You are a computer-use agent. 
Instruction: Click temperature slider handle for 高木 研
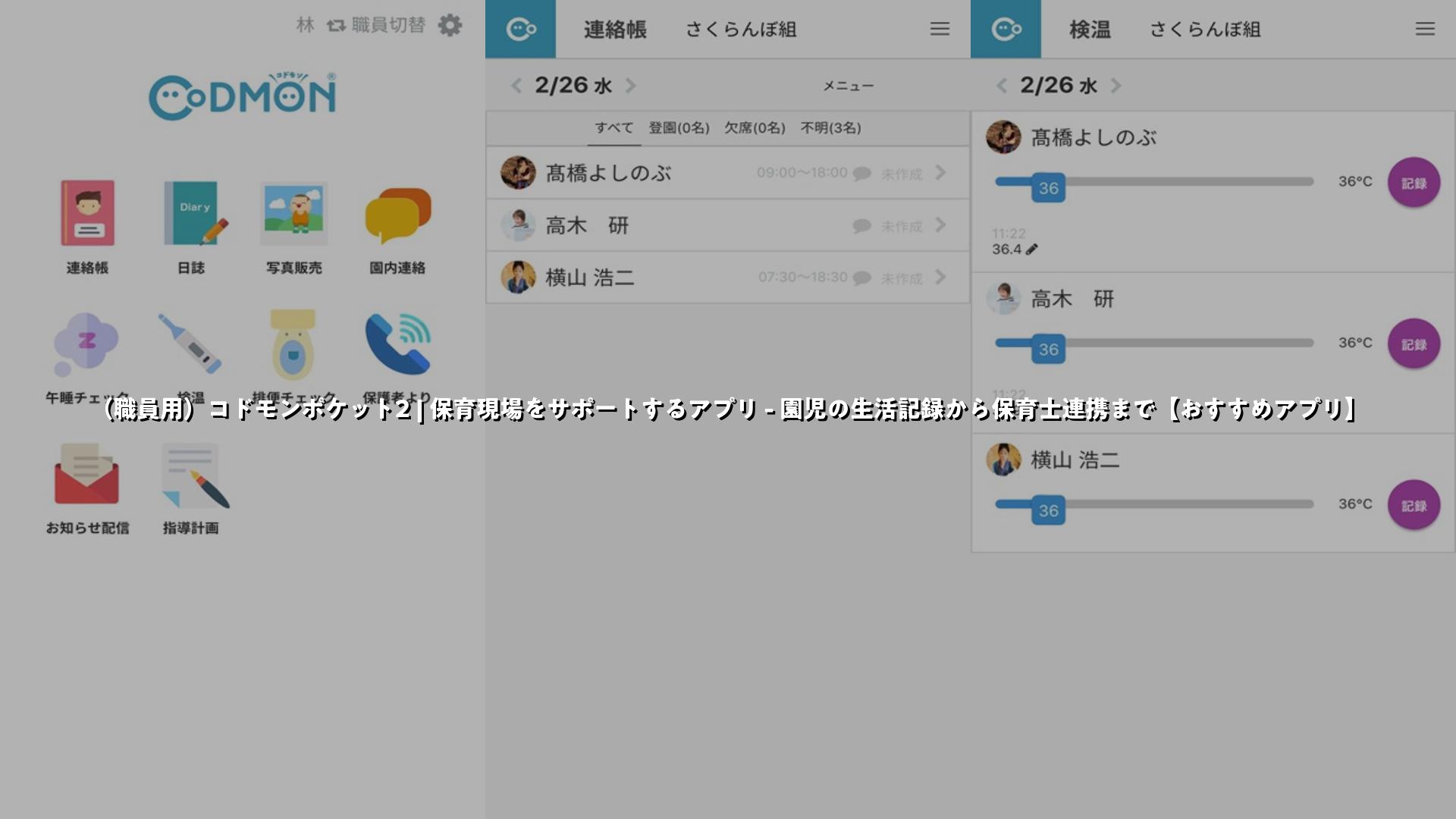click(x=1048, y=350)
